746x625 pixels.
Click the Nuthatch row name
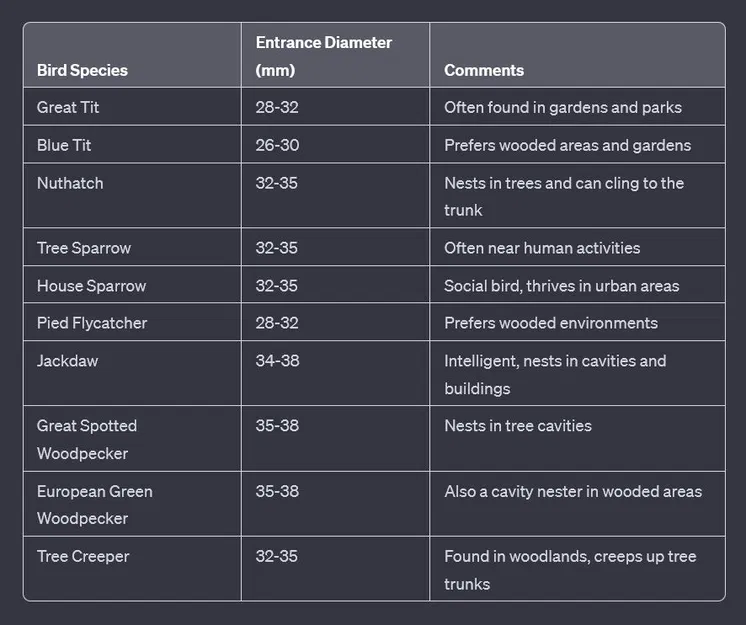[70, 183]
